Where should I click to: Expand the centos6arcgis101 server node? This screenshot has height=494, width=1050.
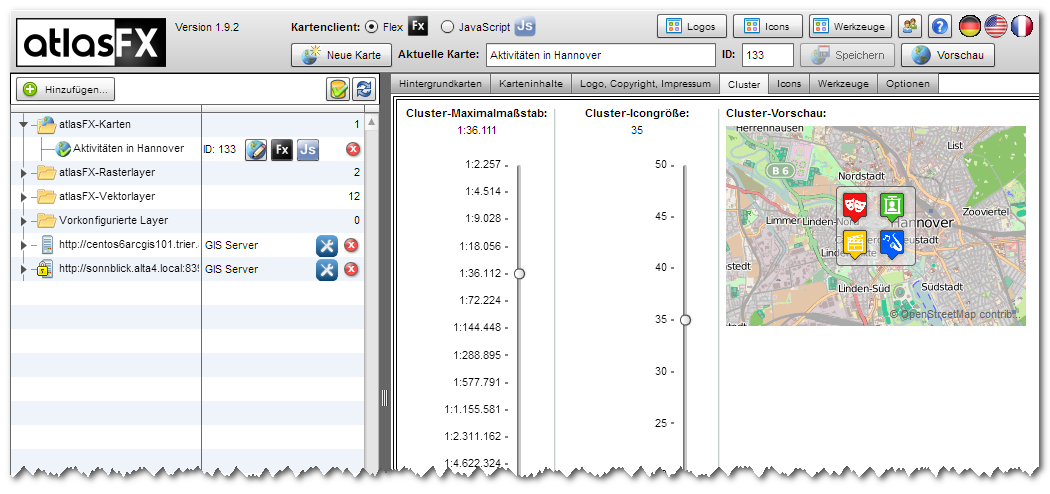coord(24,245)
